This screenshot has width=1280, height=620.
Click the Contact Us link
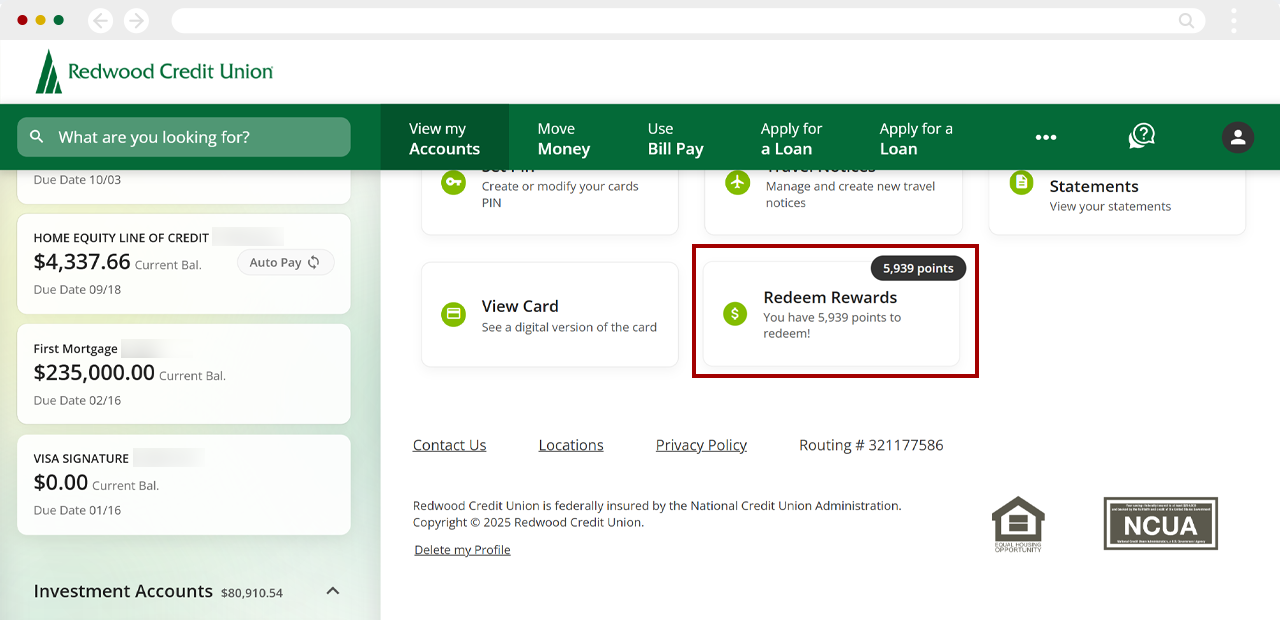coord(450,445)
